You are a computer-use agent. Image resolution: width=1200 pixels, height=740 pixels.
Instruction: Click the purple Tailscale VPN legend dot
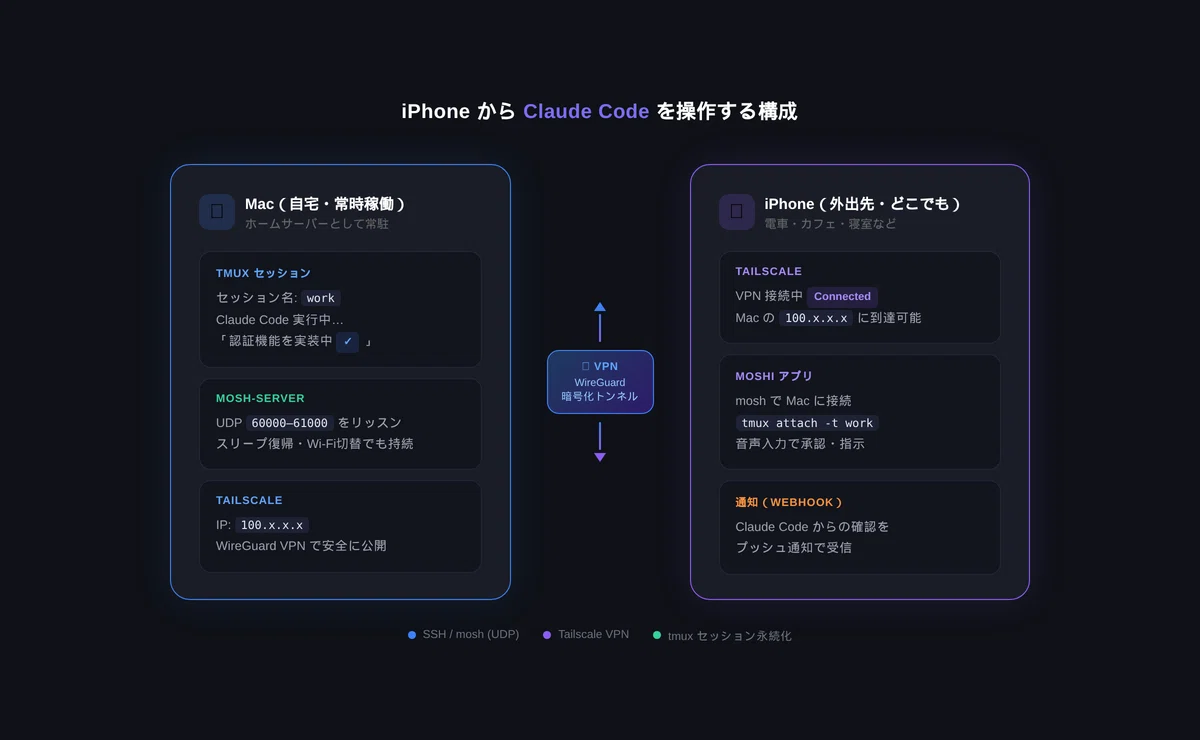pyautogui.click(x=547, y=635)
